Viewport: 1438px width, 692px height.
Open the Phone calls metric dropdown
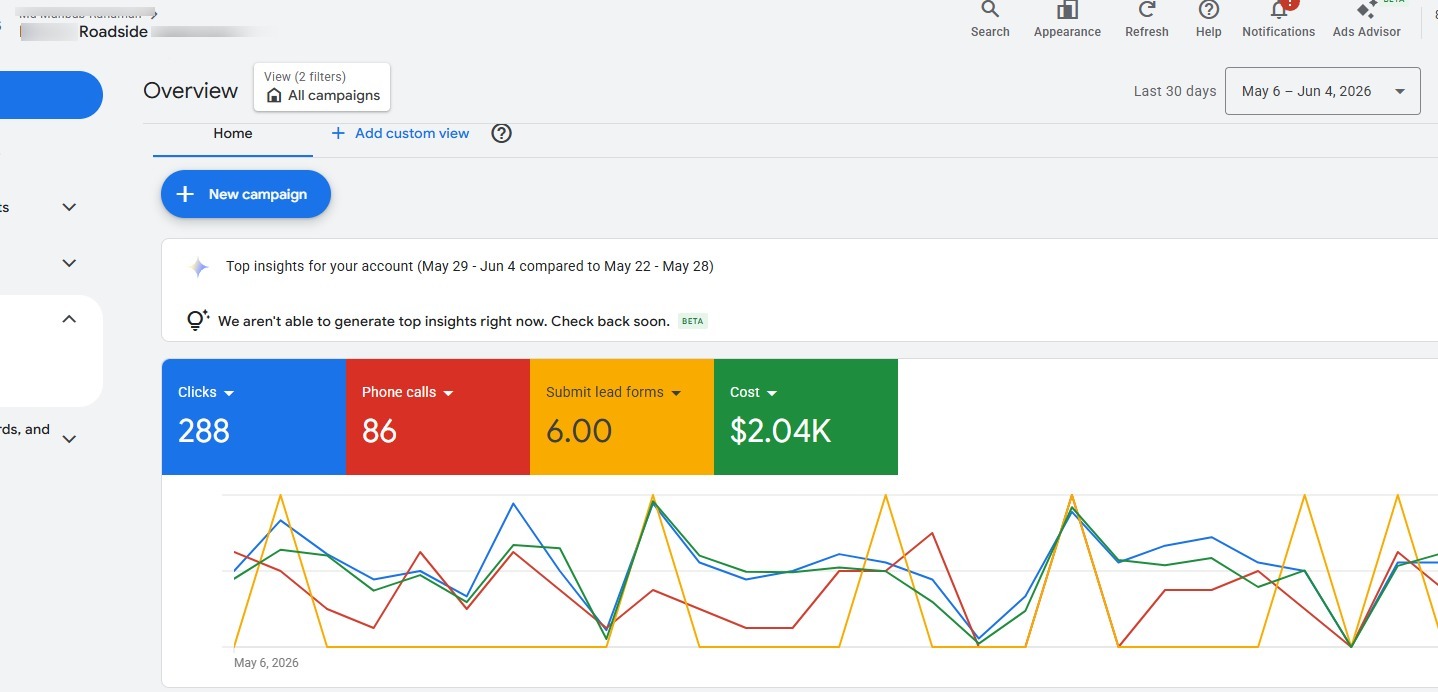click(448, 393)
